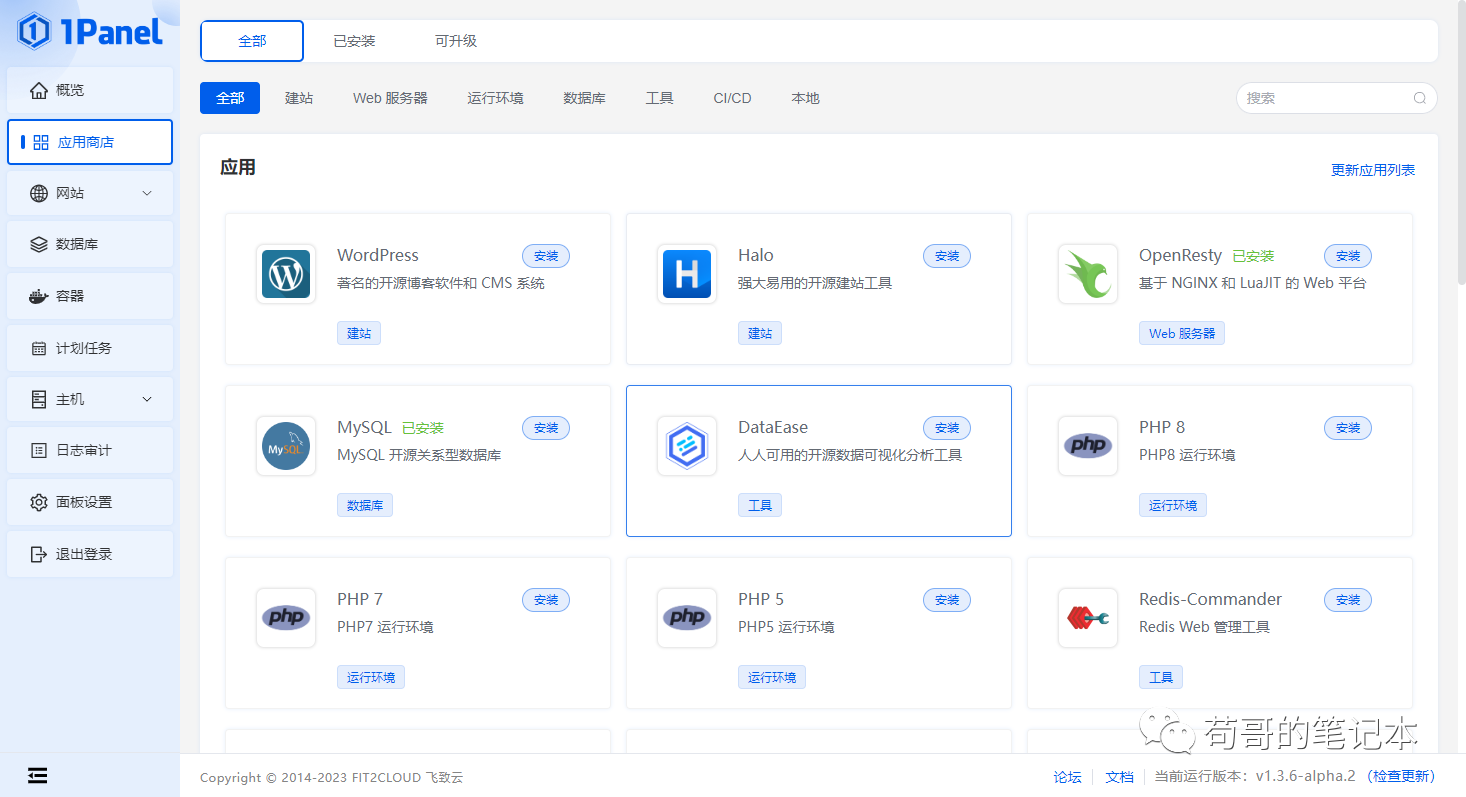
Task: Click the search magnifier icon
Action: (1420, 98)
